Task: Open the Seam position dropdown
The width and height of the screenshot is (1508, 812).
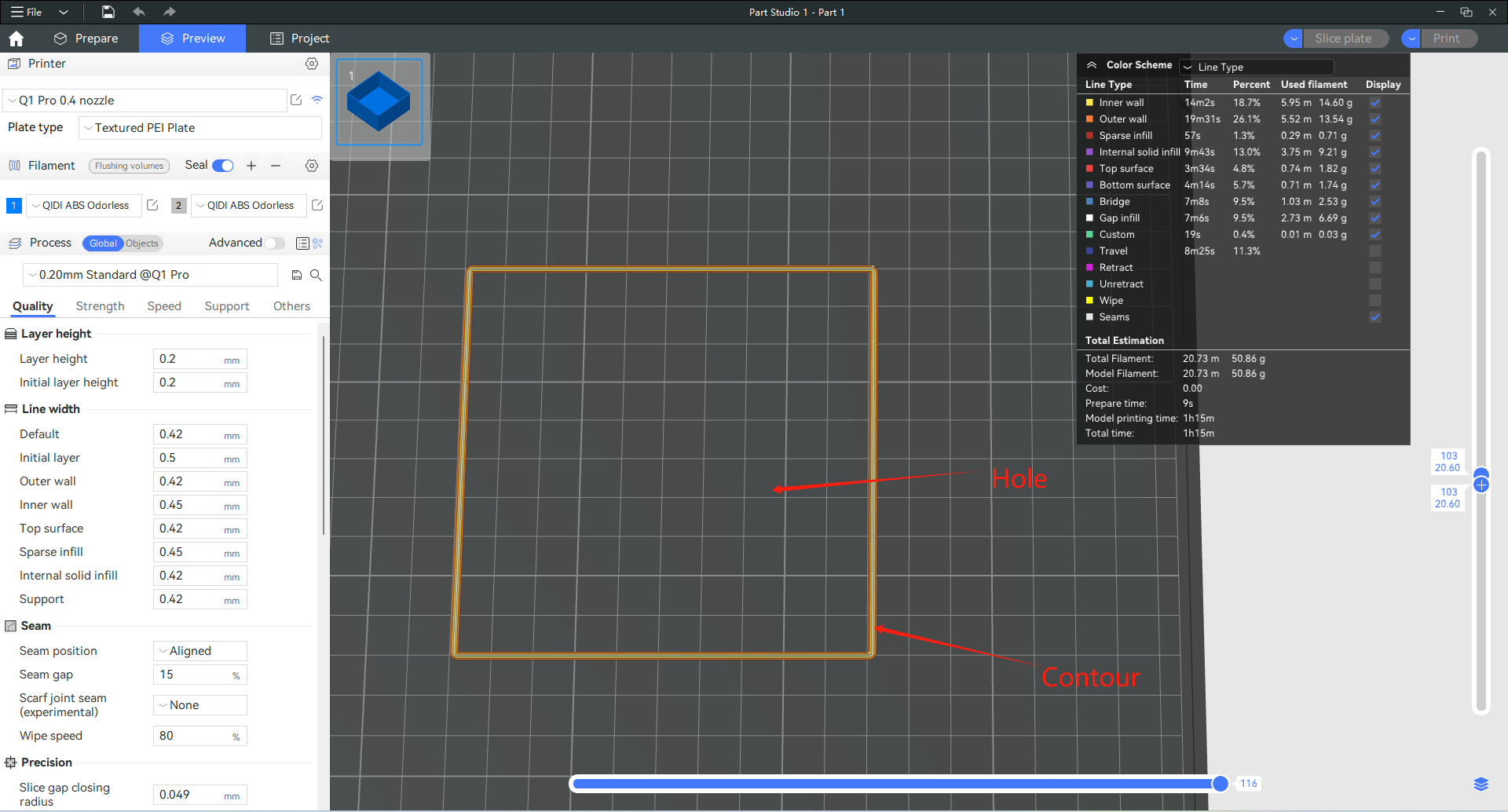Action: pyautogui.click(x=200, y=651)
